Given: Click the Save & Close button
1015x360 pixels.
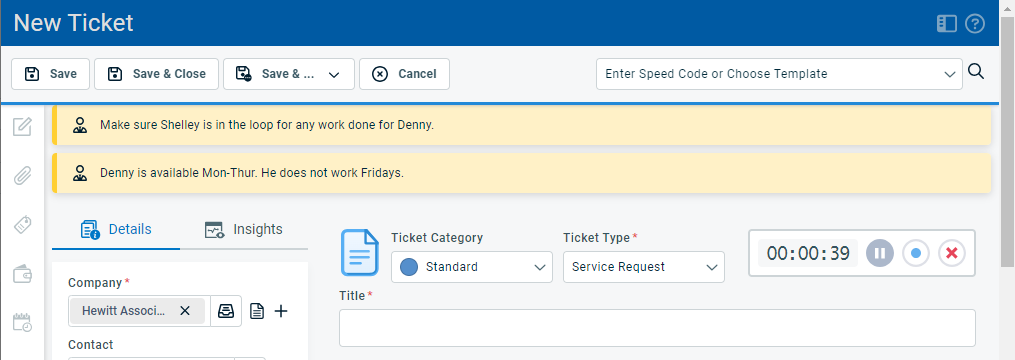Looking at the screenshot, I should tap(157, 74).
